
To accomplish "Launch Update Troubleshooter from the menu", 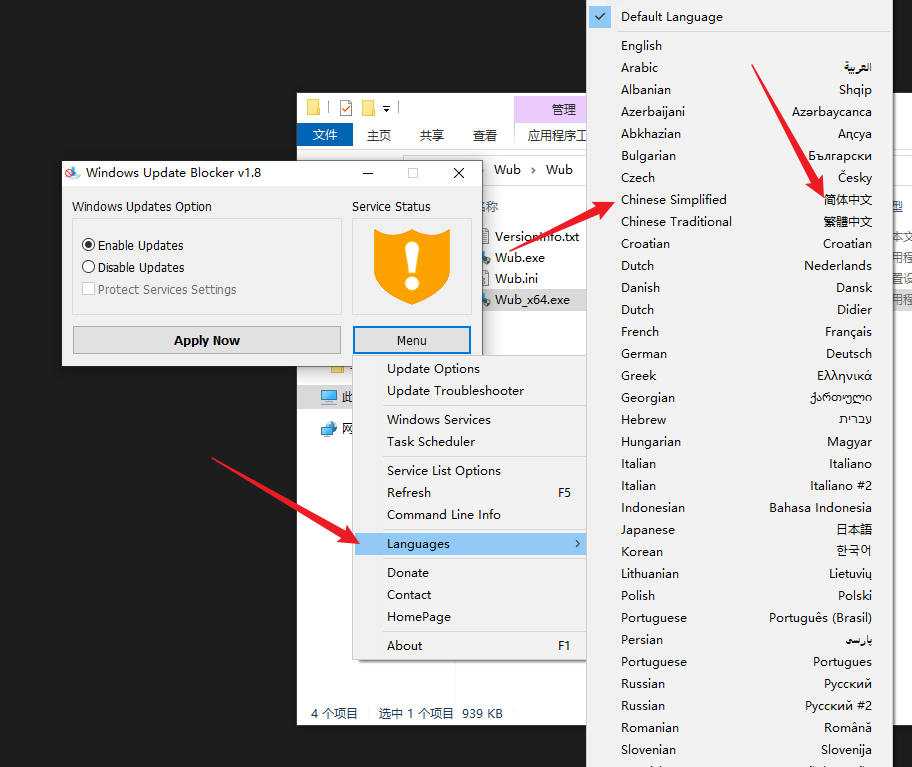I will (x=470, y=391).
